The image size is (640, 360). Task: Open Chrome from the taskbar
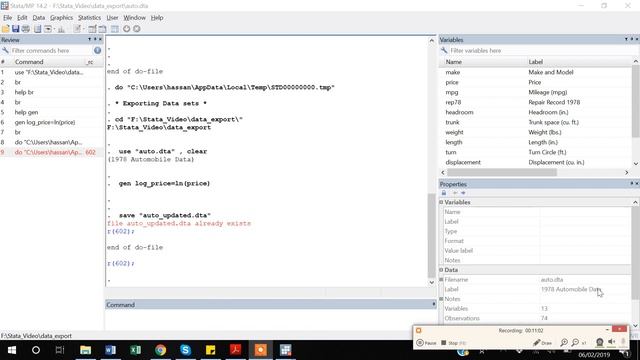(160, 350)
